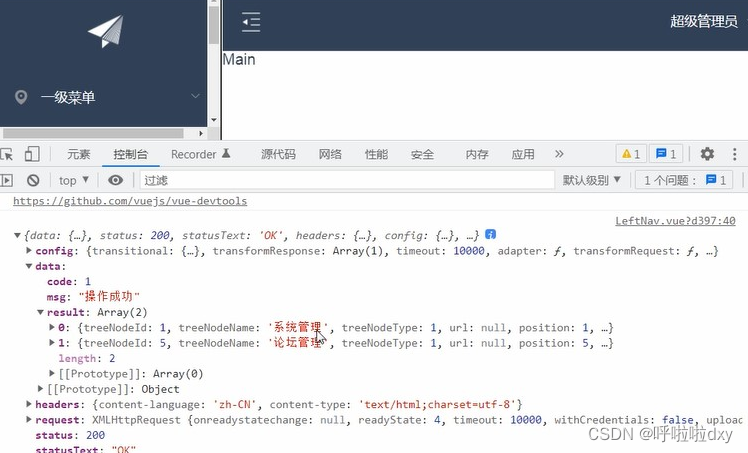Open the top context dropdown
Viewport: 748px width, 453px height.
[74, 180]
